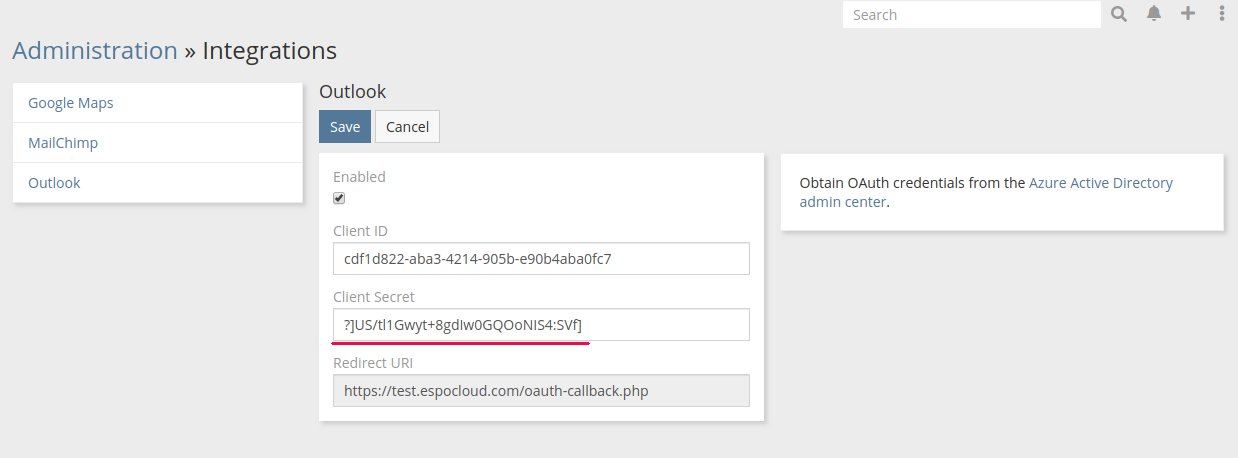Image resolution: width=1238 pixels, height=458 pixels.
Task: Select Outlook in the integrations list
Action: point(54,183)
